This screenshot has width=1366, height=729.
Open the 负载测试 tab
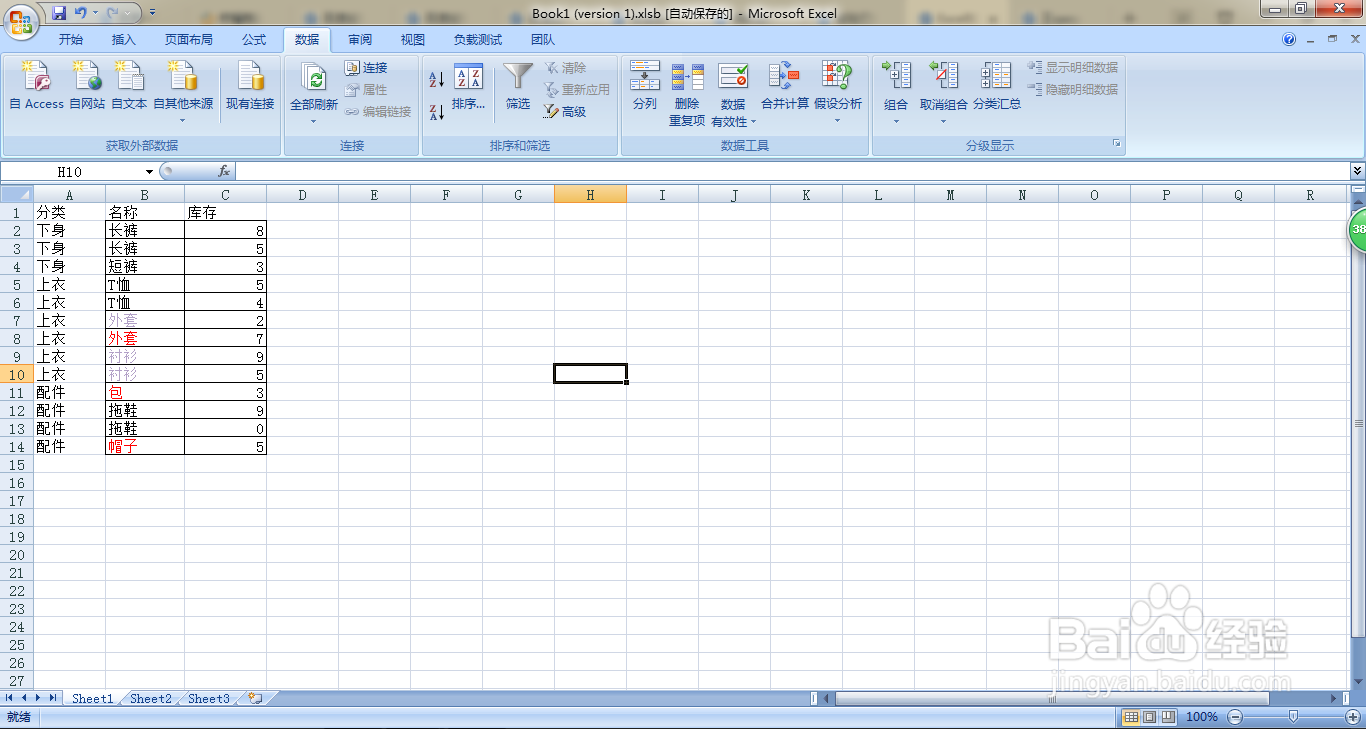coord(478,40)
